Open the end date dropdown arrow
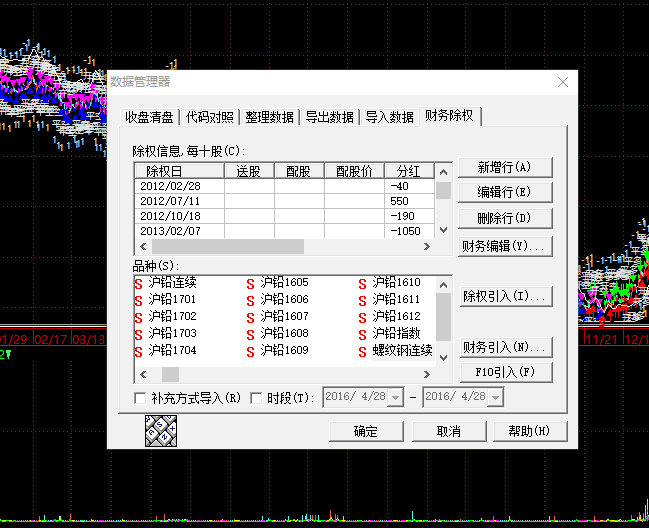Viewport: 649px width, 528px height. 495,398
